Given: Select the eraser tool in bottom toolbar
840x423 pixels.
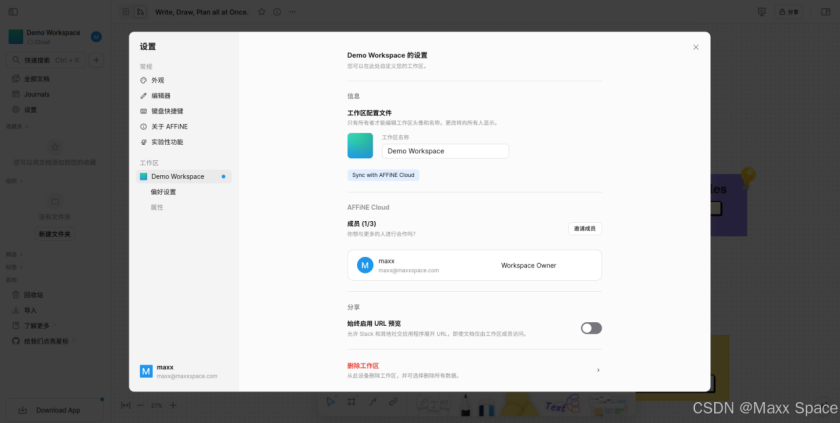Looking at the screenshot, I should click(486, 410).
